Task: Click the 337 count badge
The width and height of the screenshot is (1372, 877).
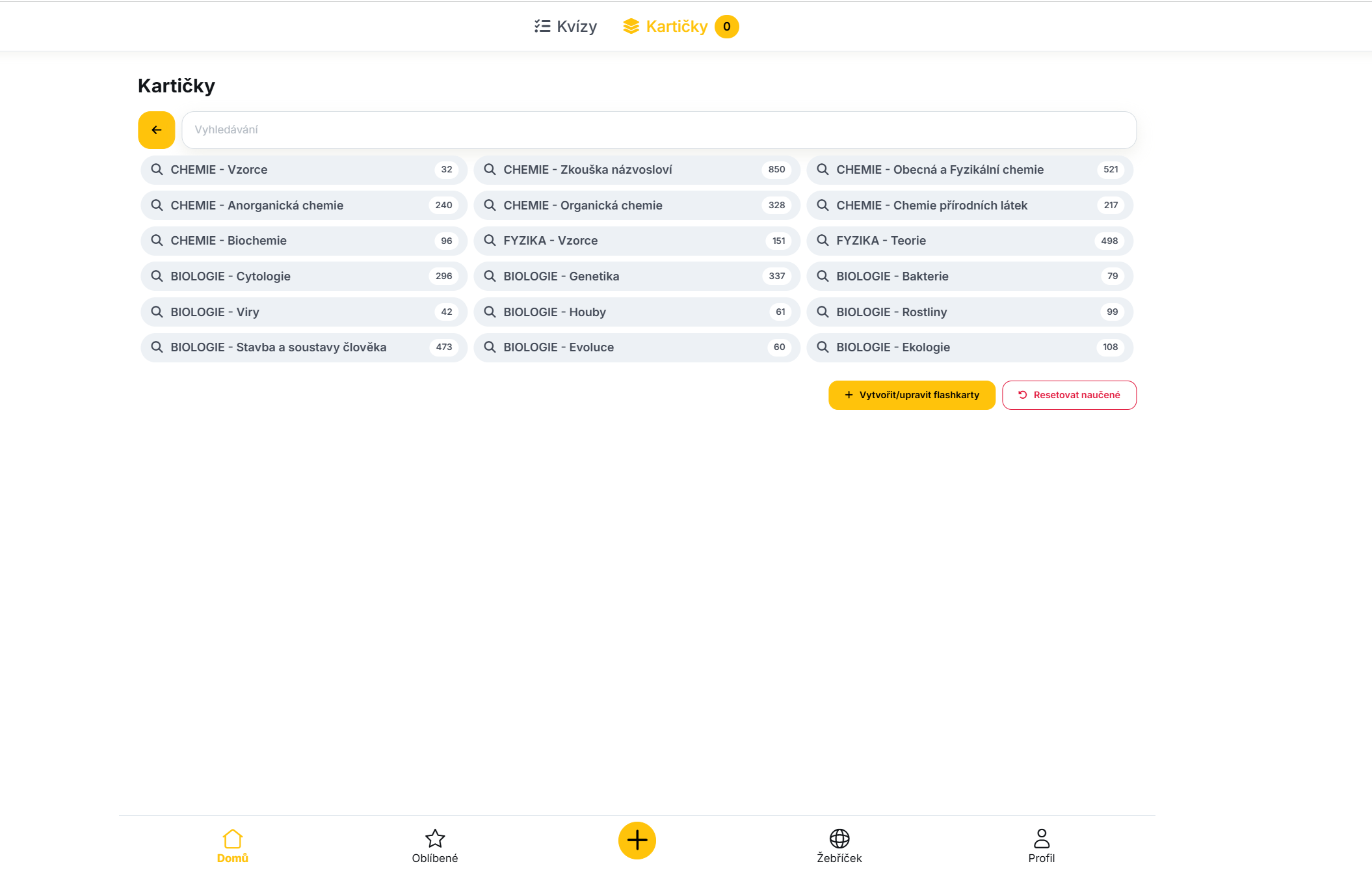Action: [x=776, y=277]
